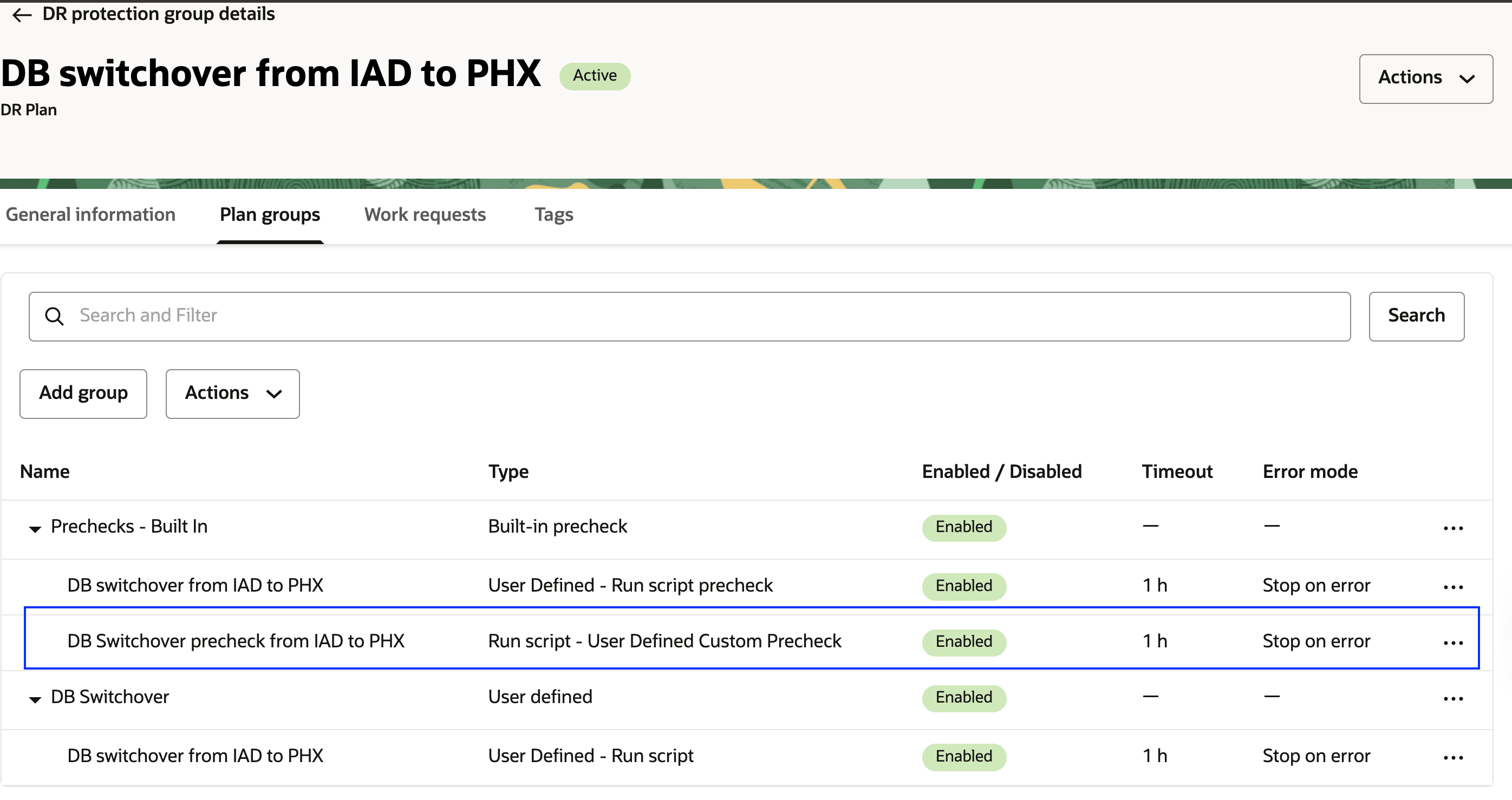The height and width of the screenshot is (800, 1512).
Task: Collapse the Prechecks - Built In group
Action: click(35, 527)
